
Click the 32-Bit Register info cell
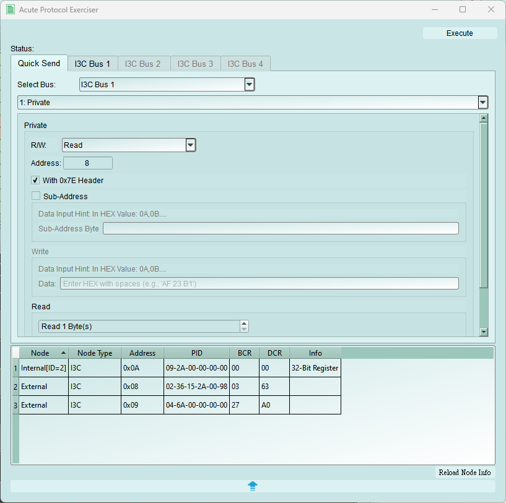[315, 368]
